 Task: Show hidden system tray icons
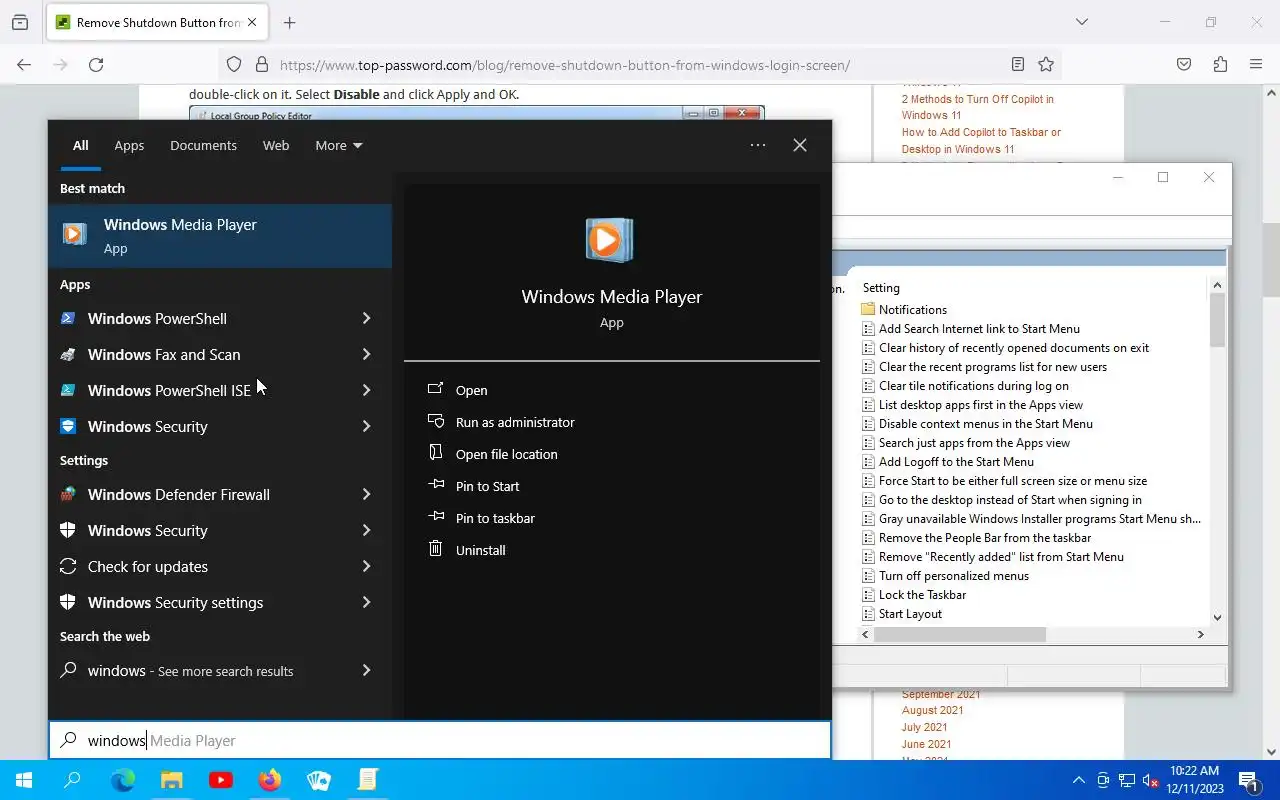pos(1079,780)
